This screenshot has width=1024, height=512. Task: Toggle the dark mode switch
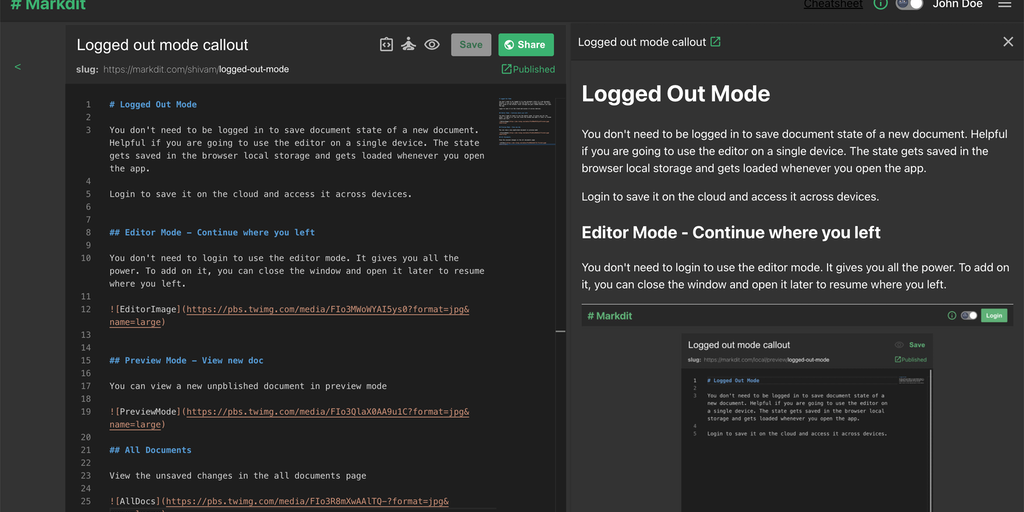pos(909,4)
